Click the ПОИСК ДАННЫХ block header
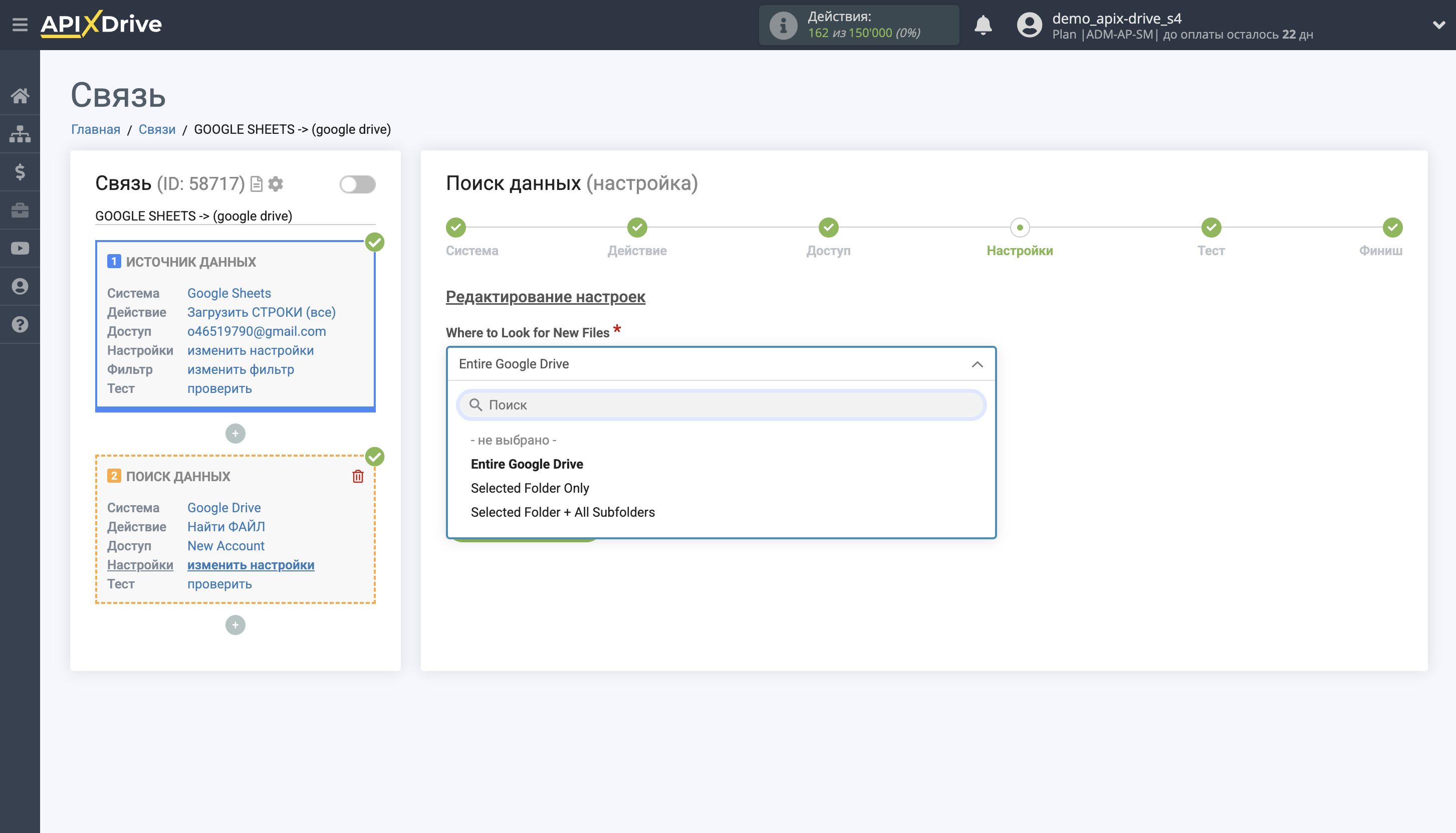Screen dimensions: 1456x833 click(x=178, y=477)
